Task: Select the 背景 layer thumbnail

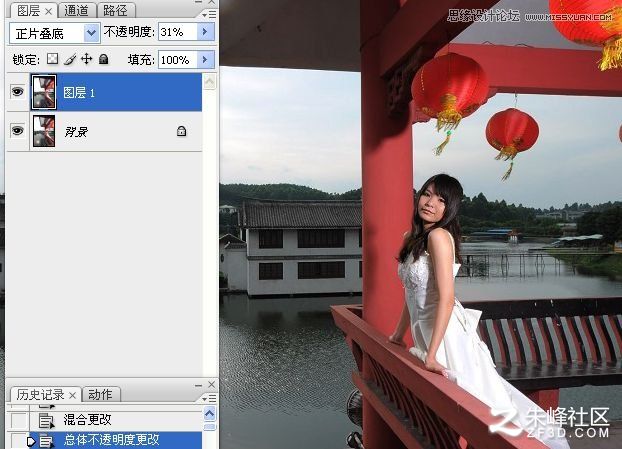Action: pos(44,131)
